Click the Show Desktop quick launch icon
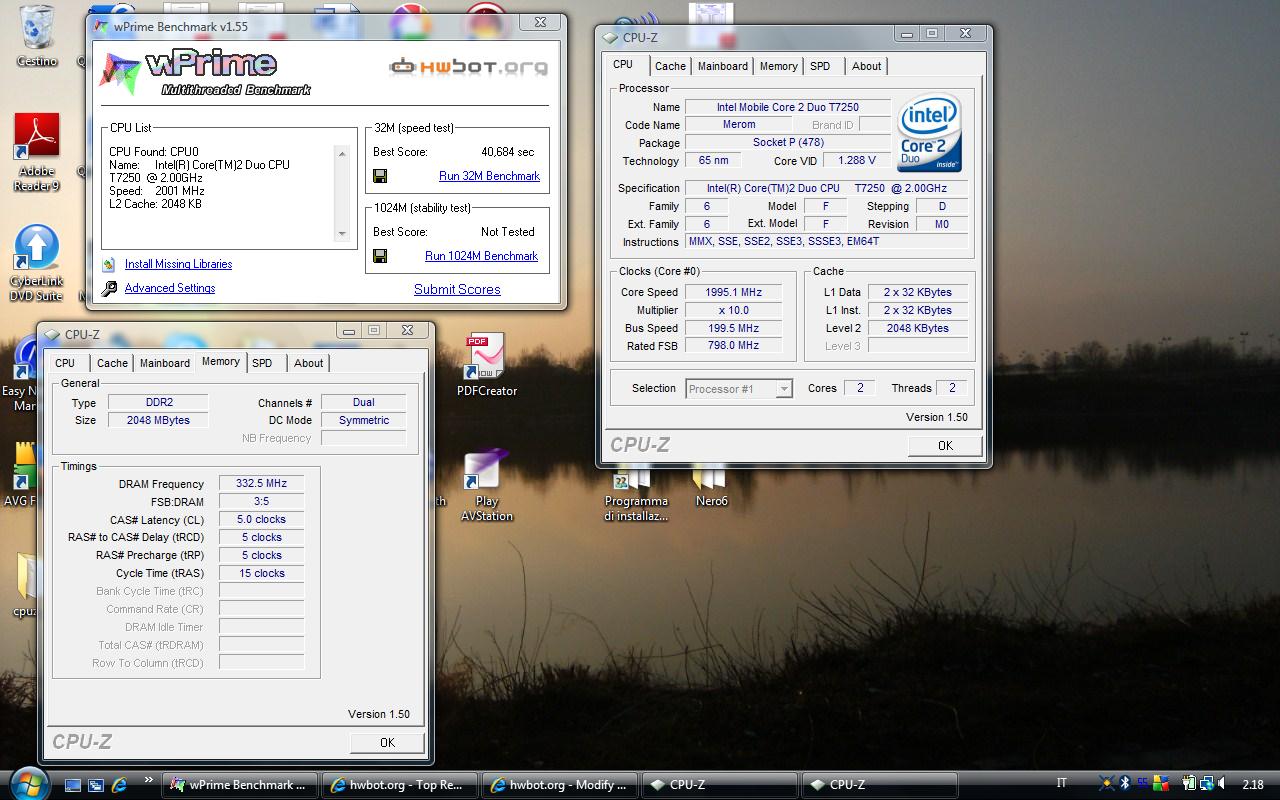The height and width of the screenshot is (800, 1280). pyautogui.click(x=72, y=785)
